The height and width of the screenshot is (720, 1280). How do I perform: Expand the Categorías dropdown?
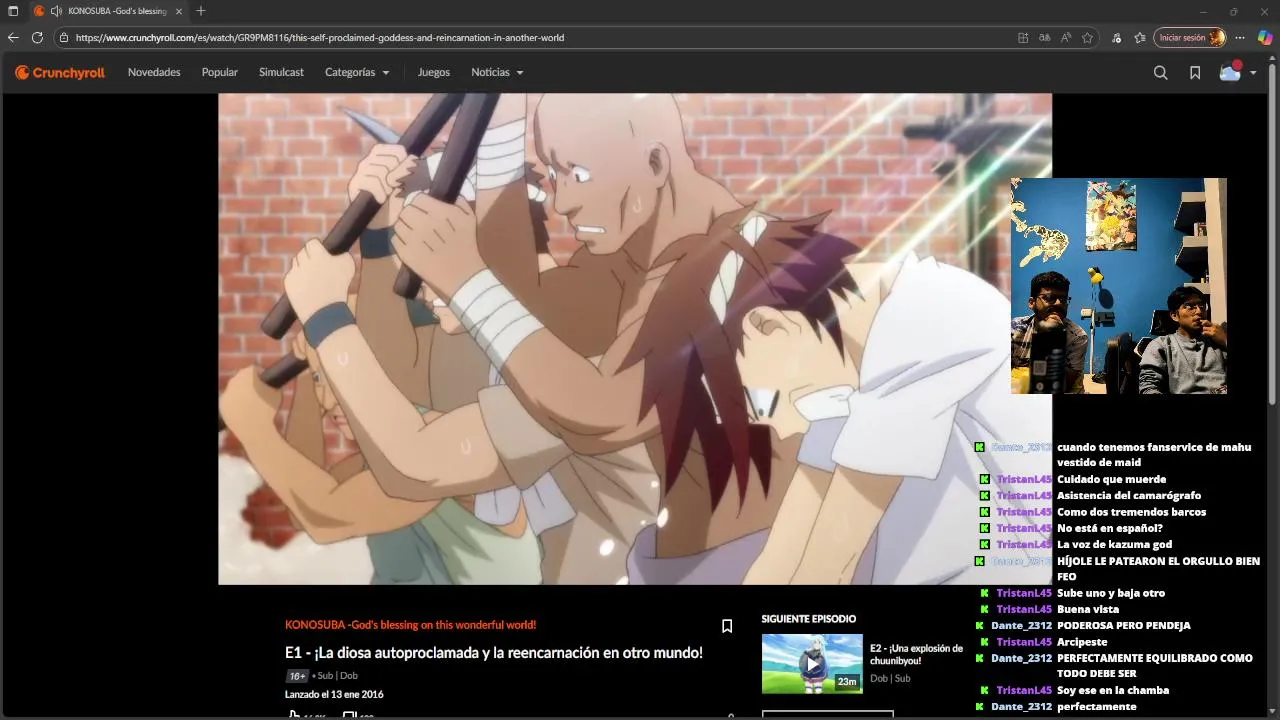point(357,72)
